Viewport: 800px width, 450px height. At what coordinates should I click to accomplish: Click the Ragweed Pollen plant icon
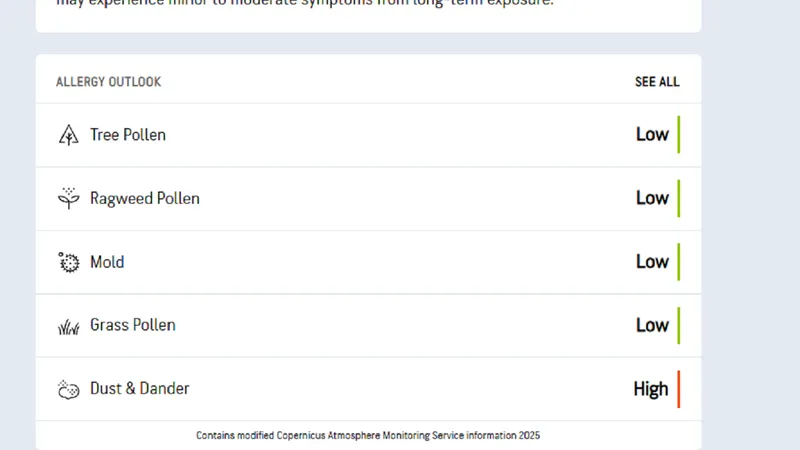click(68, 198)
